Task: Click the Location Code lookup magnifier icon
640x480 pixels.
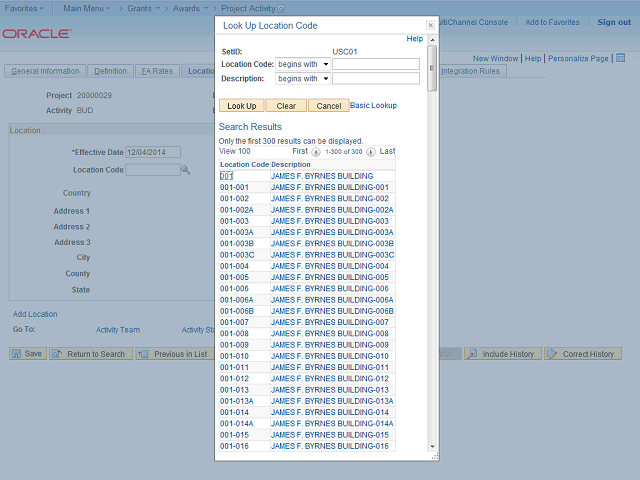Action: click(x=185, y=170)
